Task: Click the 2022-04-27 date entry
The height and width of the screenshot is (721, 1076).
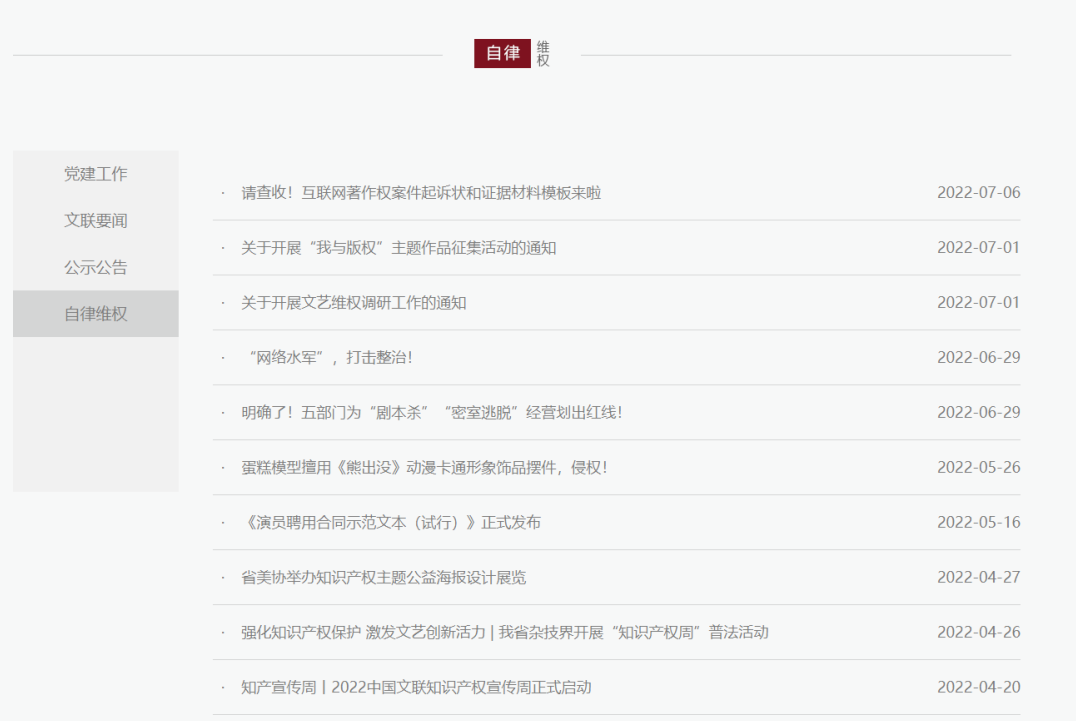Action: point(978,578)
